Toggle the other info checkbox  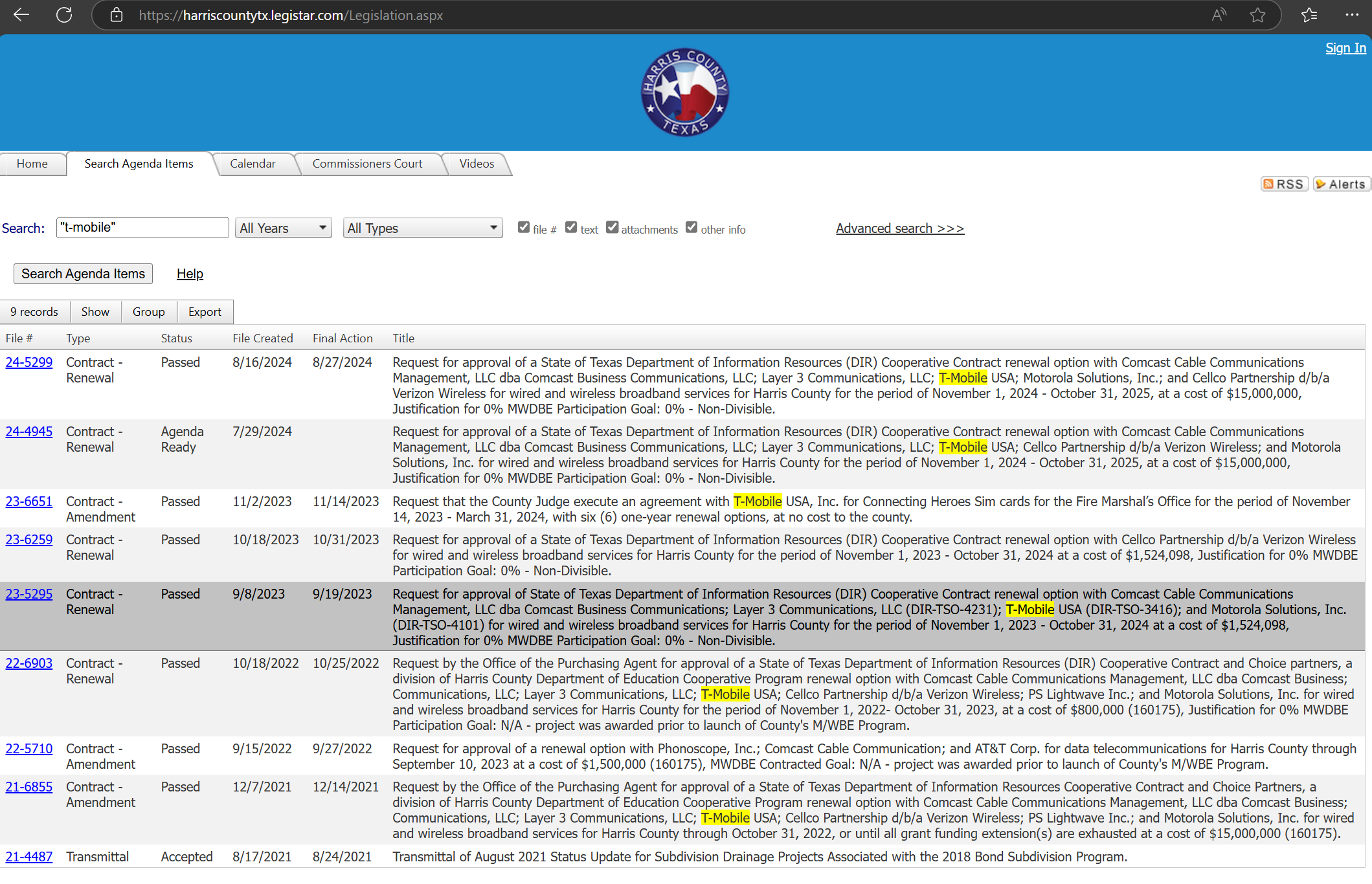tap(692, 227)
